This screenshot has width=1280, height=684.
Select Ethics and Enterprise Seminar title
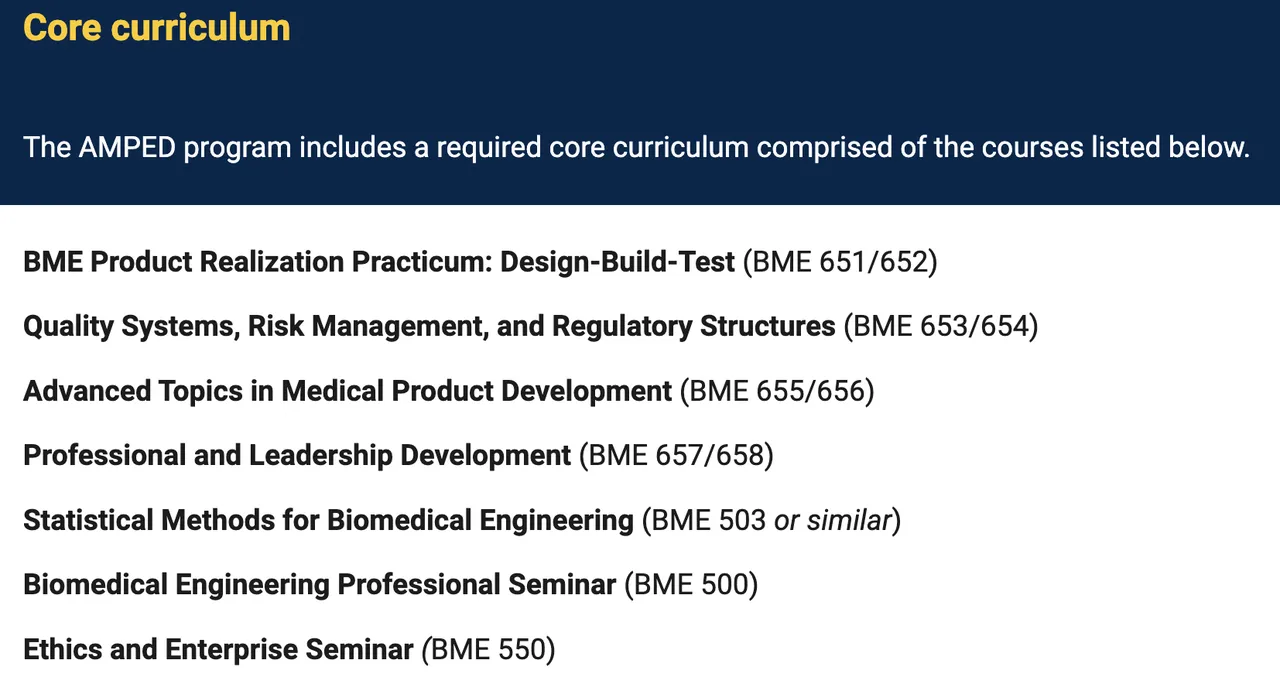pos(218,650)
